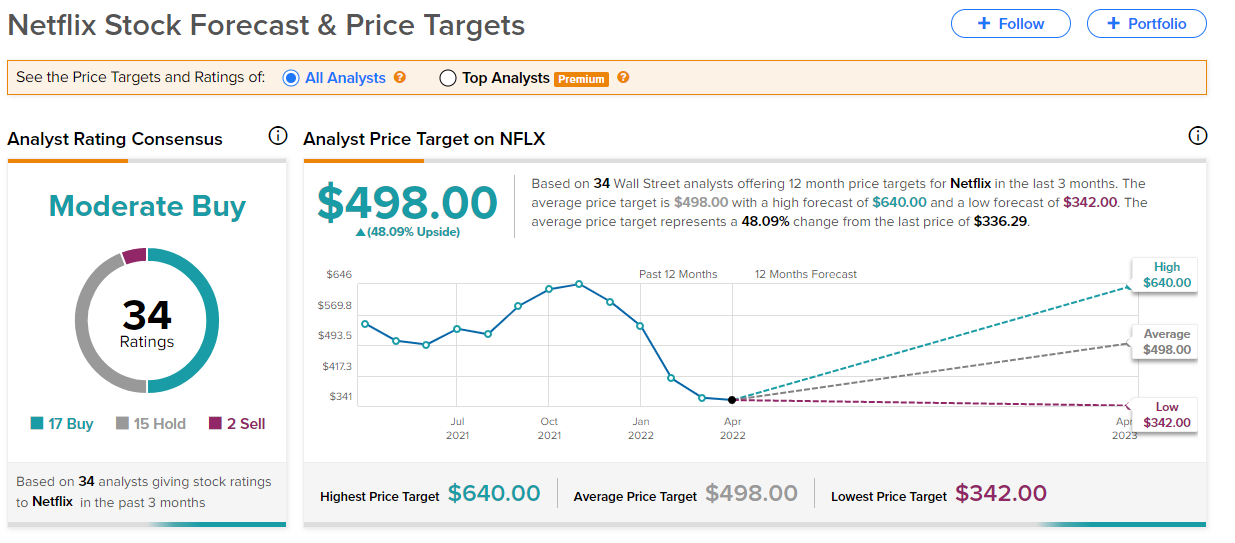Open info icon for Analyst Rating Consensus
1235x543 pixels.
(278, 136)
